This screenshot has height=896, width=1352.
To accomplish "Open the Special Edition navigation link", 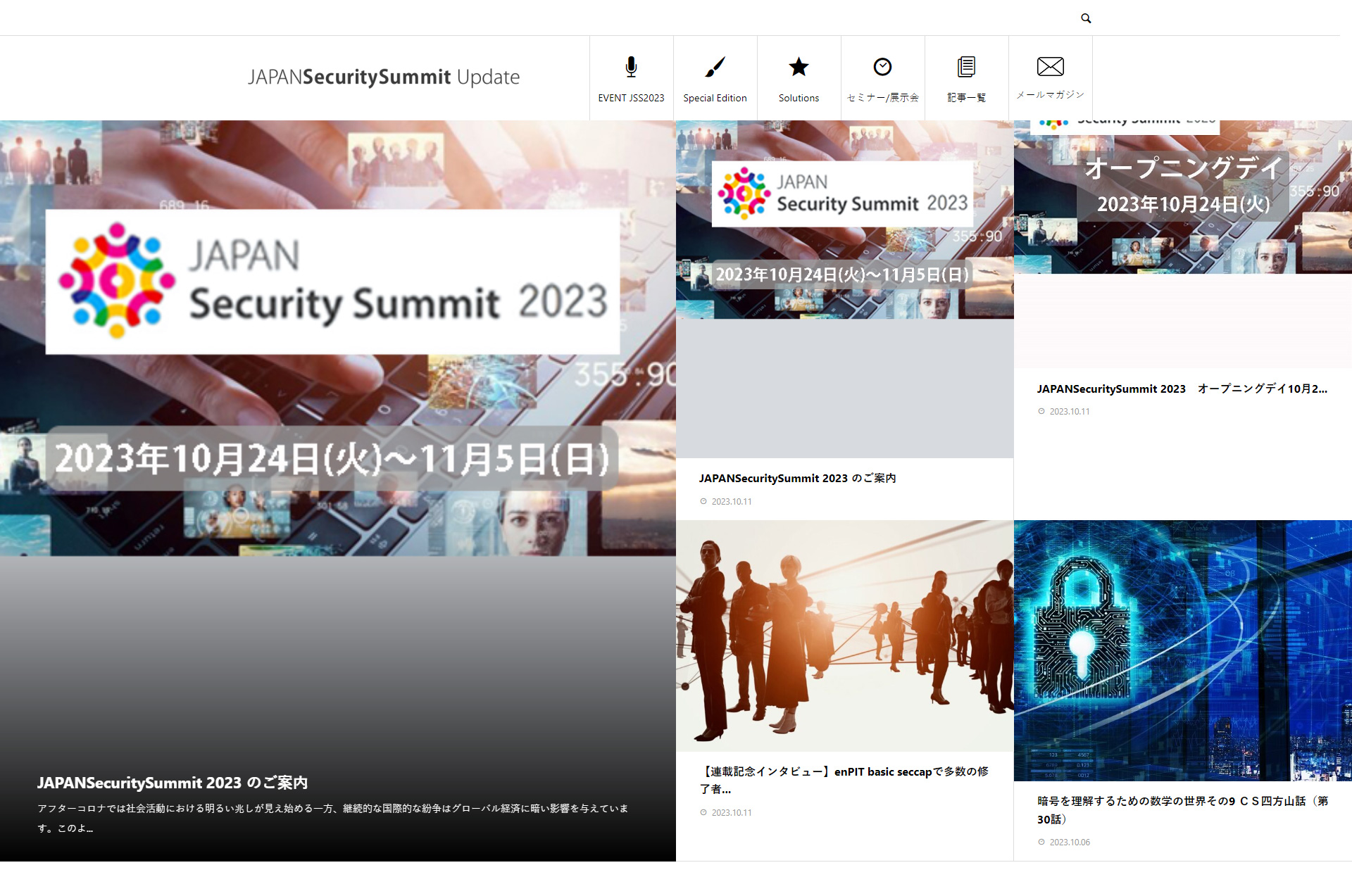I will click(715, 98).
